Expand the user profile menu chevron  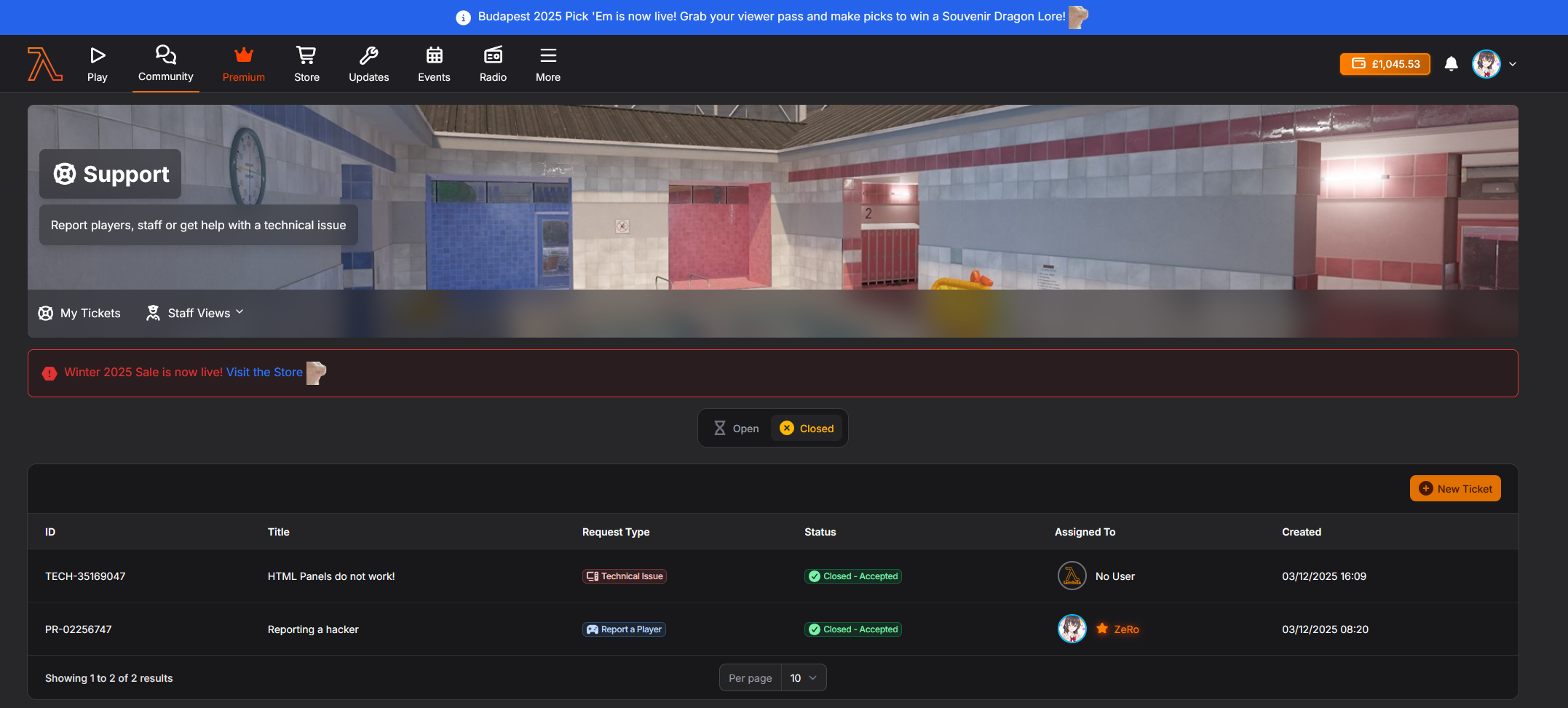(1513, 64)
